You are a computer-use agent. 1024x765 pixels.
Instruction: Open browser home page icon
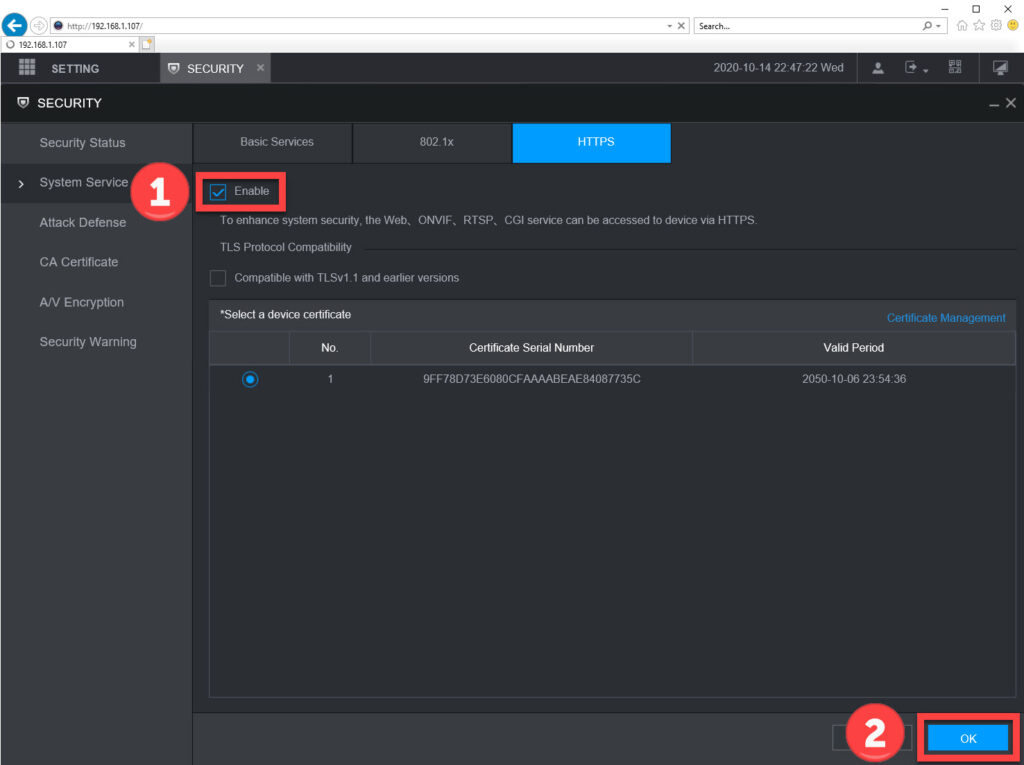(962, 26)
